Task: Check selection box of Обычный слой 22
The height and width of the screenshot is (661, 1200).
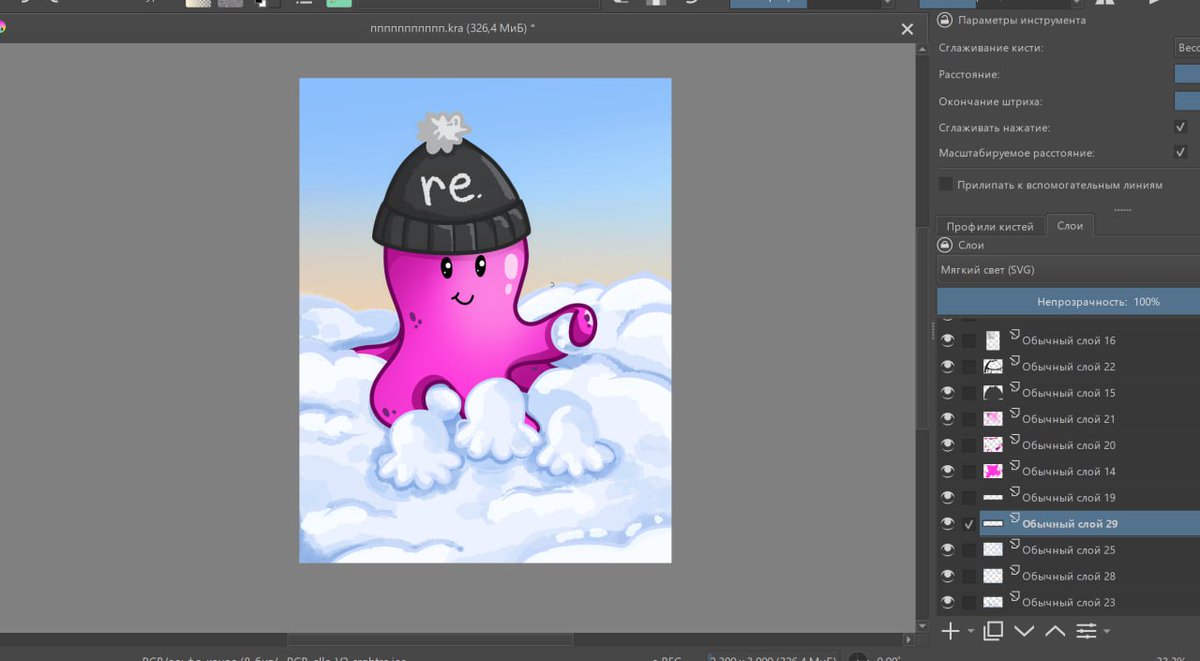Action: pos(969,367)
